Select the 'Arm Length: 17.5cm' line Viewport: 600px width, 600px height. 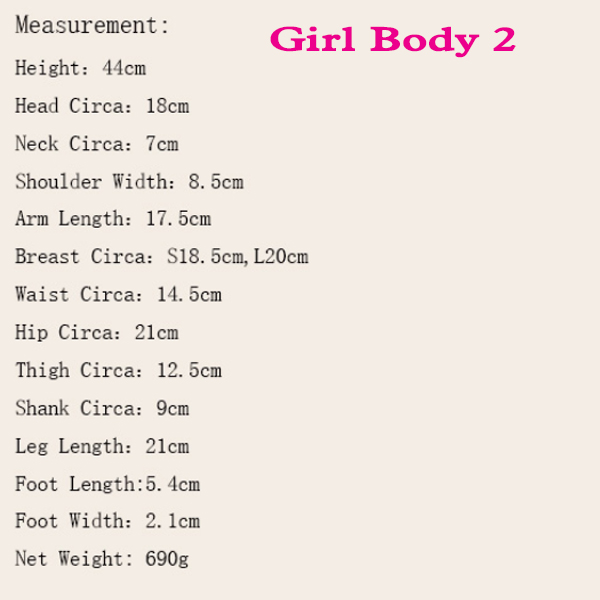113,219
